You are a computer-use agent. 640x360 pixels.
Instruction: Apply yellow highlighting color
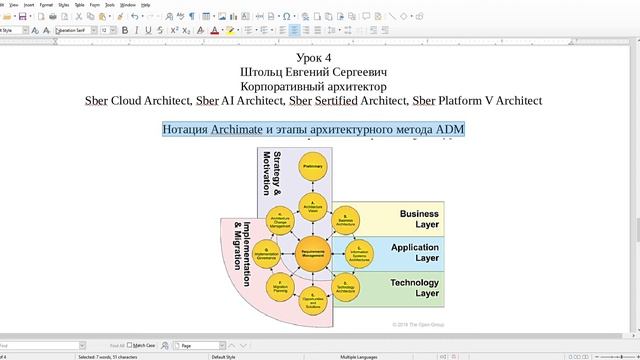pyautogui.click(x=230, y=30)
